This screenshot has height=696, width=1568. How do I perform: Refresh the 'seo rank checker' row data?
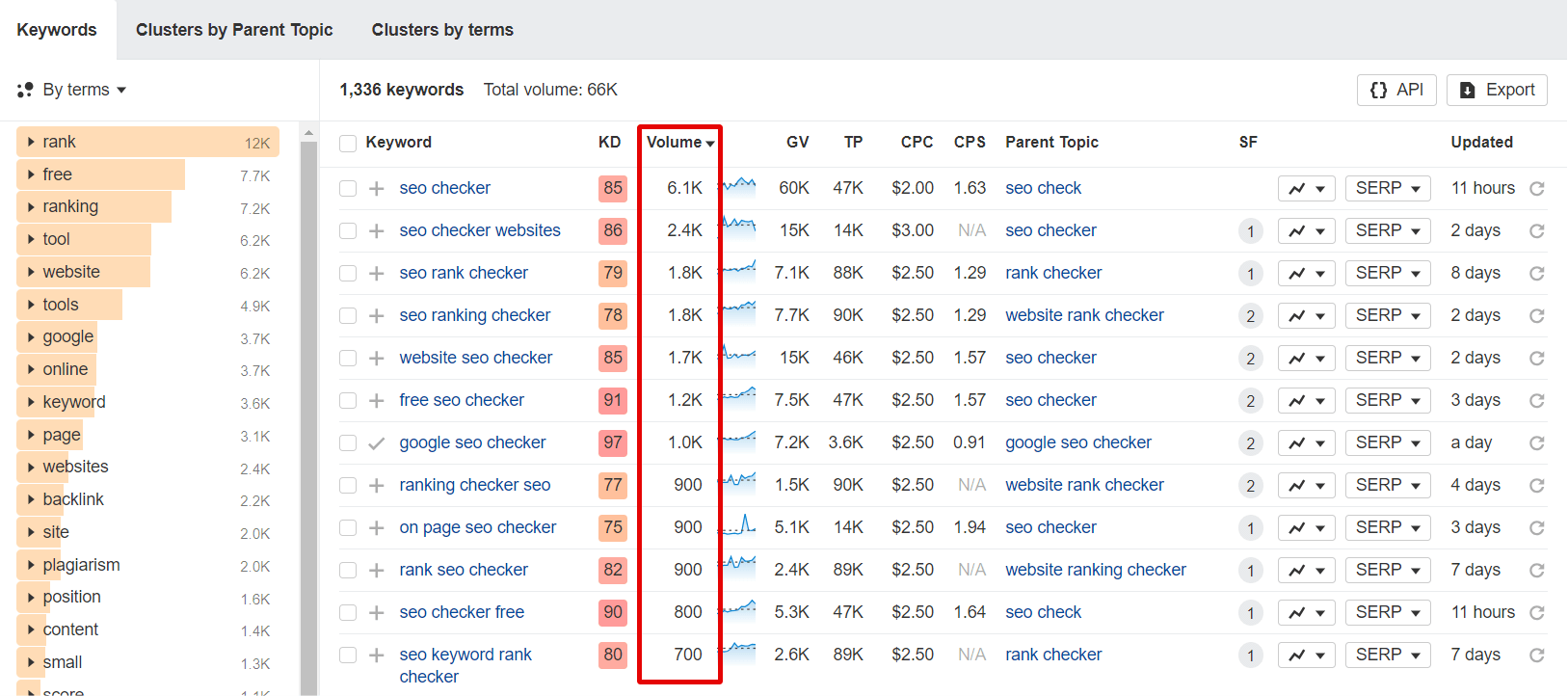click(1537, 274)
